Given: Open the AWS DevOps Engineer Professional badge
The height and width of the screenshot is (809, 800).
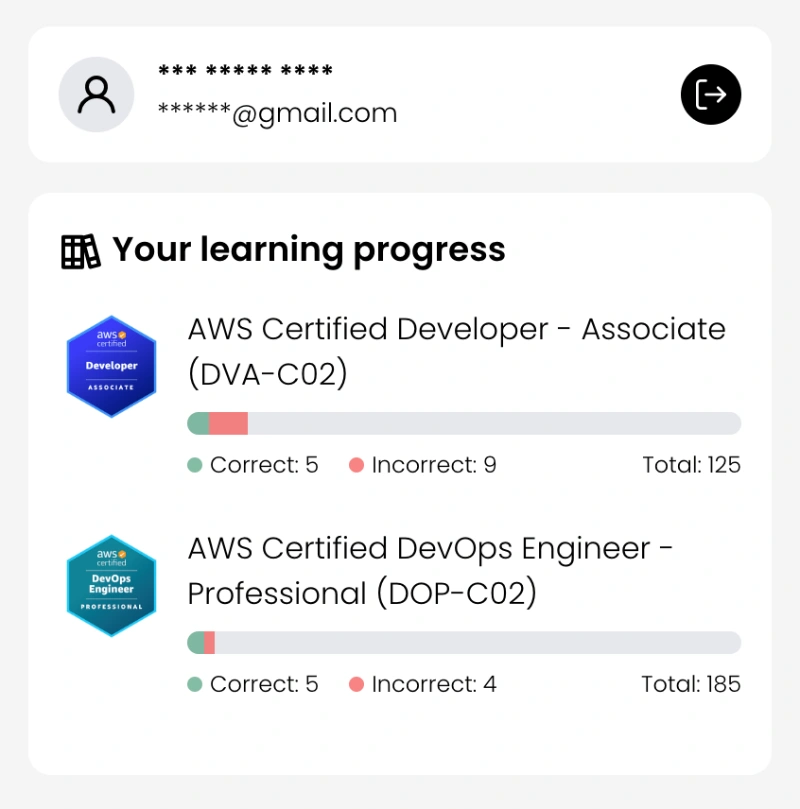Looking at the screenshot, I should point(111,585).
